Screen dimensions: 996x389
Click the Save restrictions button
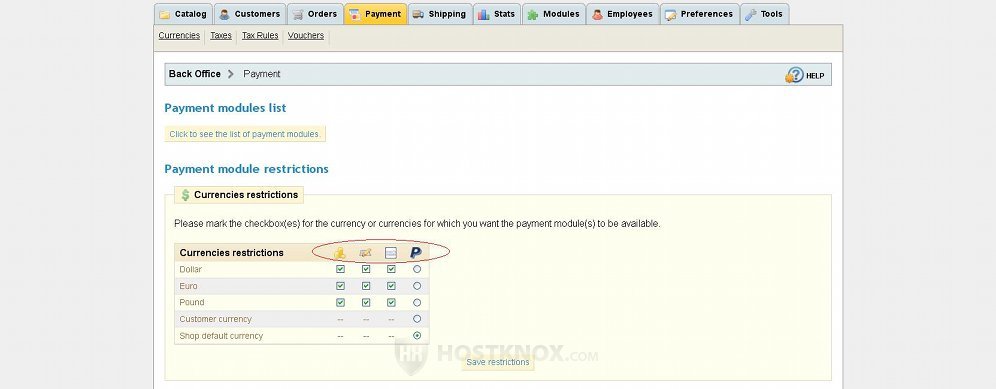pos(498,362)
